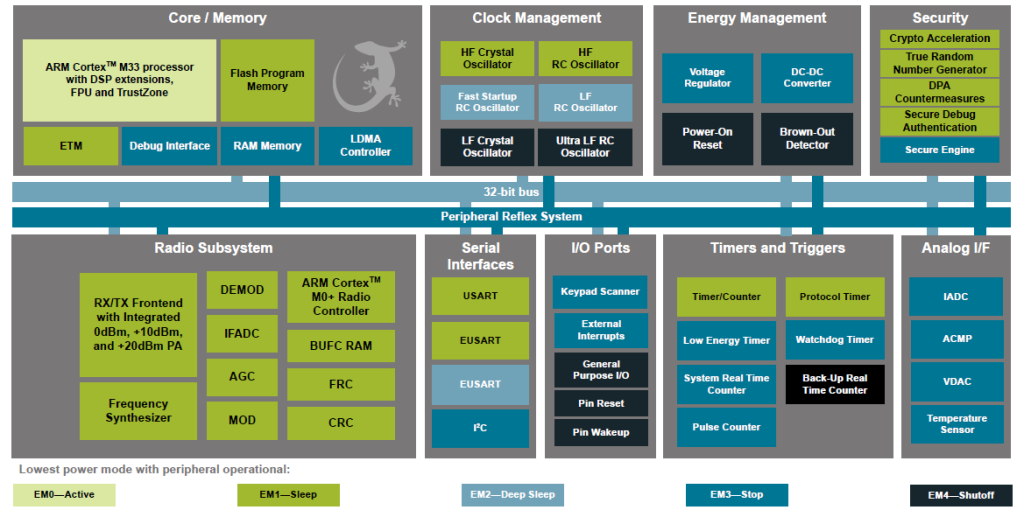Select the Frequency Synthesizer block
This screenshot has height=531, width=1024.
point(138,411)
